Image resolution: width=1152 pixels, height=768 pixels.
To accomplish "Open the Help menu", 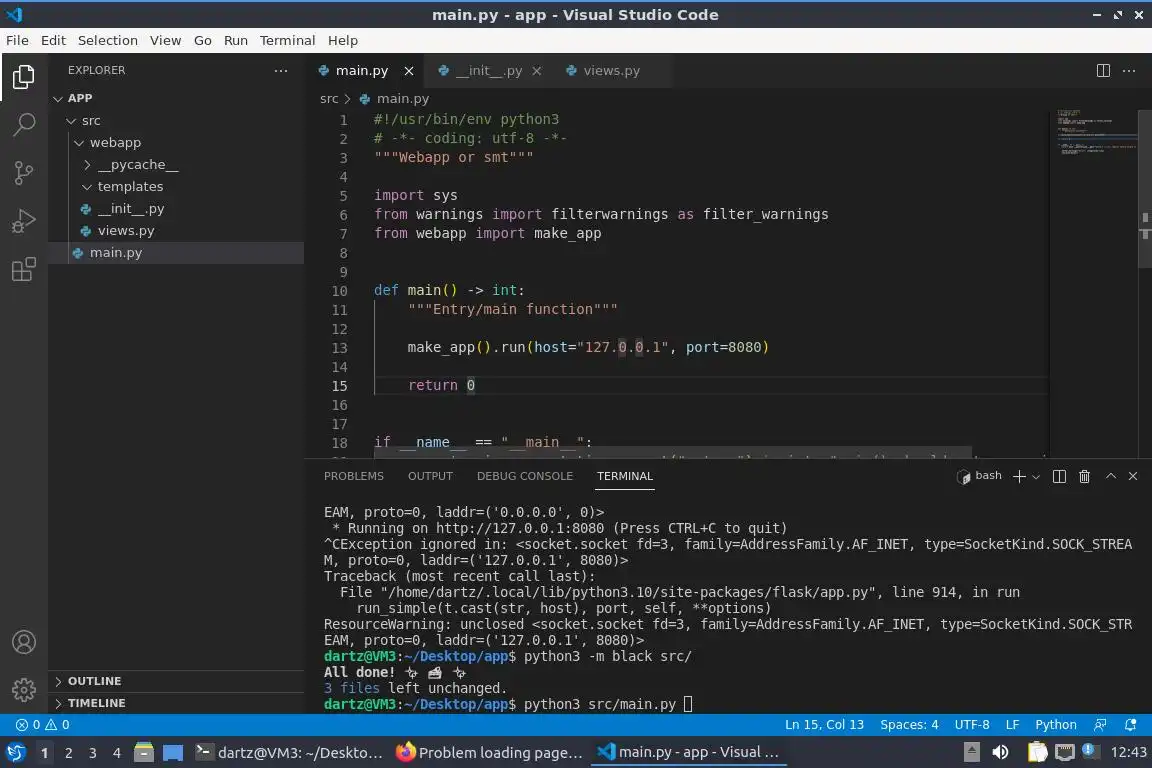I will [x=342, y=40].
